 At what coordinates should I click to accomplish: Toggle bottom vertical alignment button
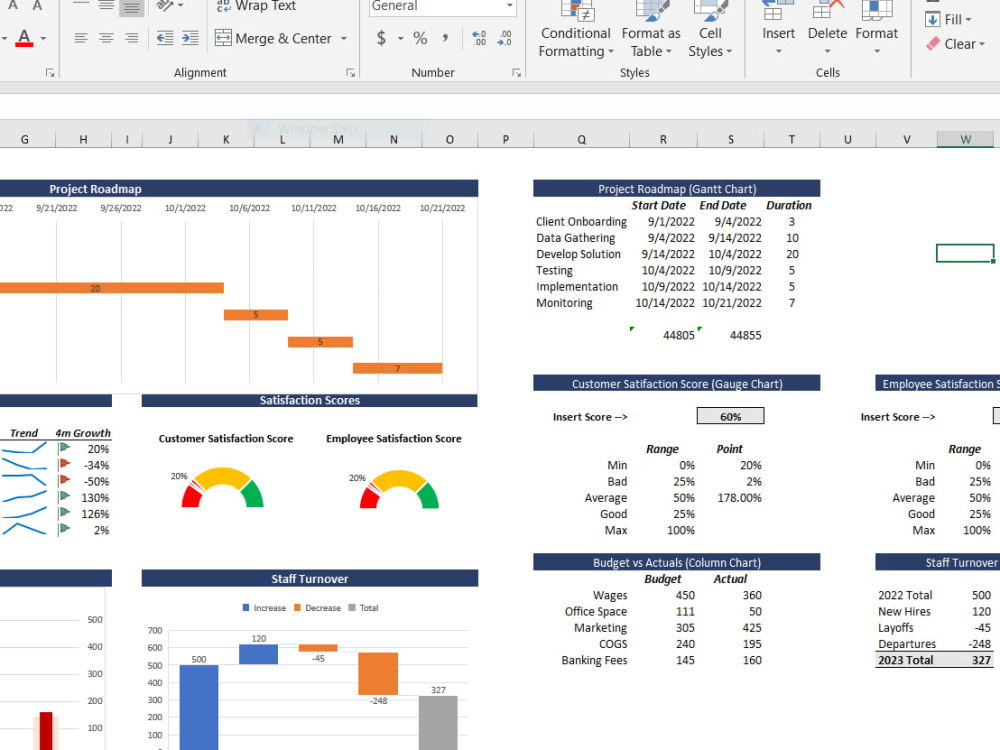[131, 7]
